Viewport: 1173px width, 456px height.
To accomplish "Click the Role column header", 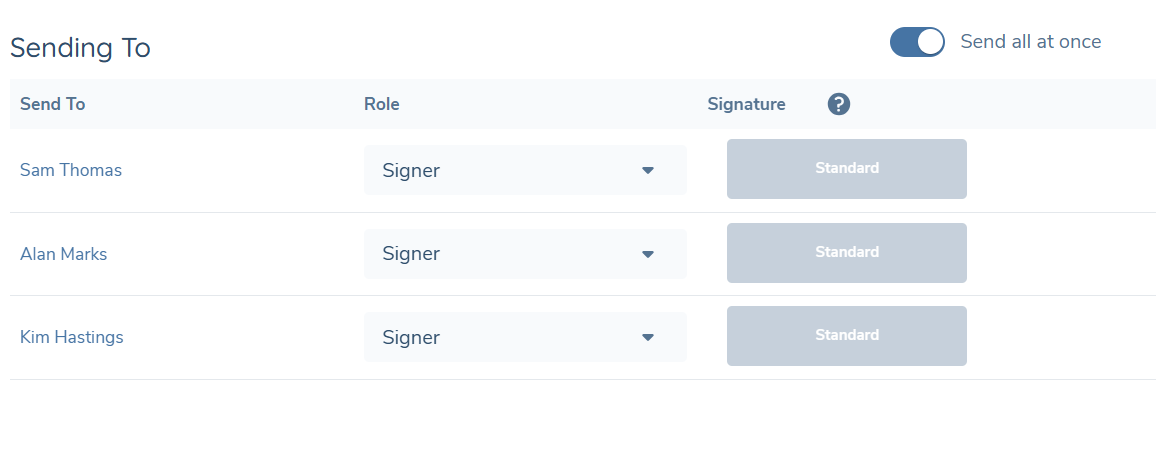I will [381, 104].
